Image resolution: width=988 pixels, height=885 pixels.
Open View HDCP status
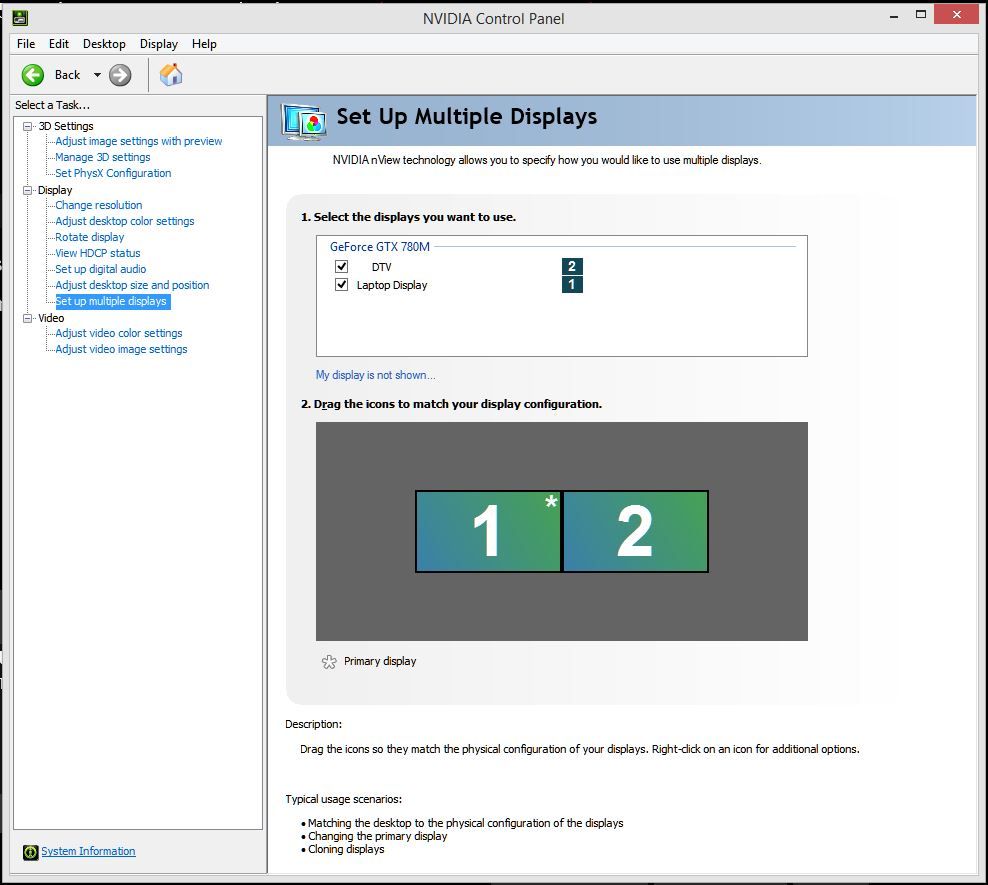pos(98,253)
